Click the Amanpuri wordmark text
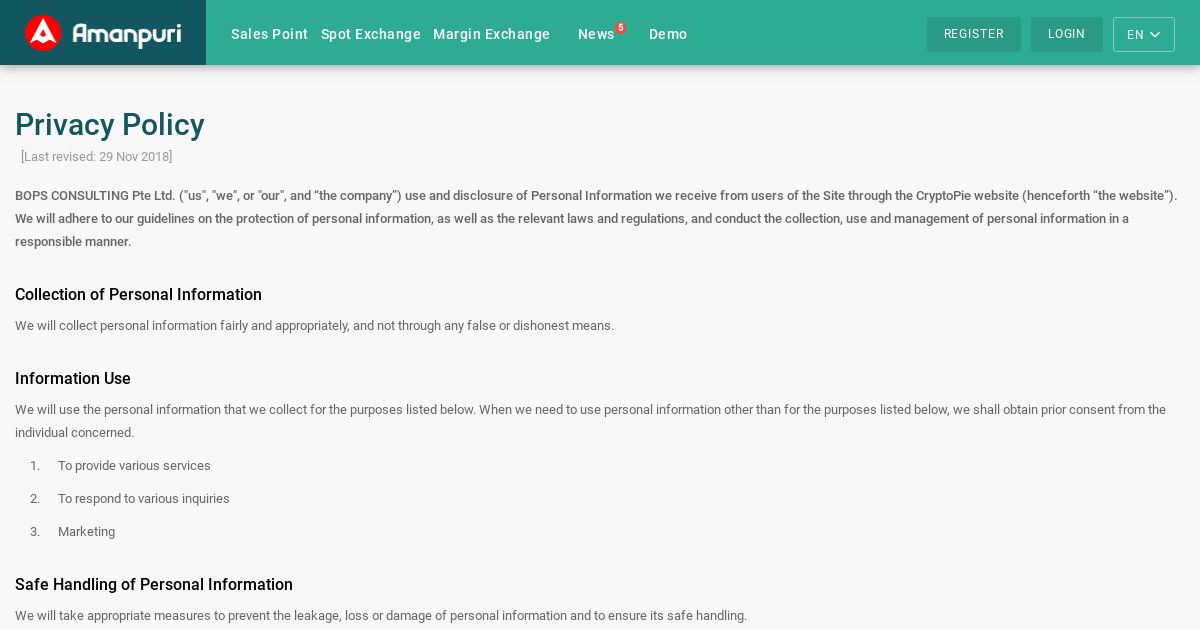The width and height of the screenshot is (1200, 630). (x=127, y=34)
